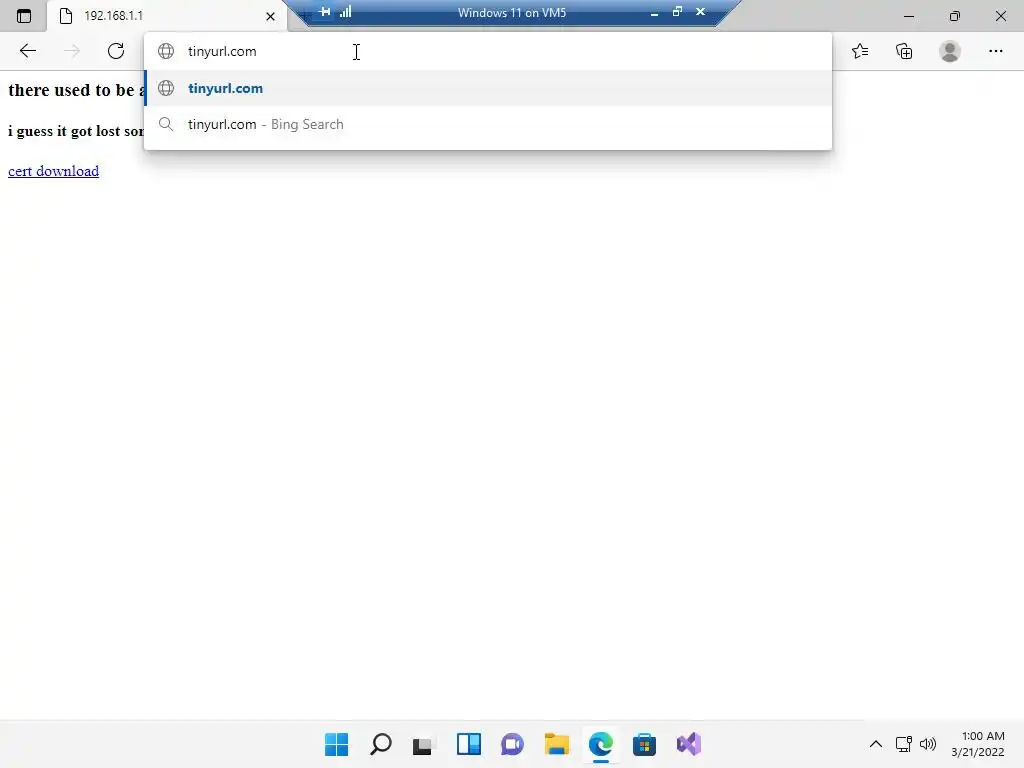The width and height of the screenshot is (1024, 768).
Task: Open the tab actions menu icon
Action: 24,16
